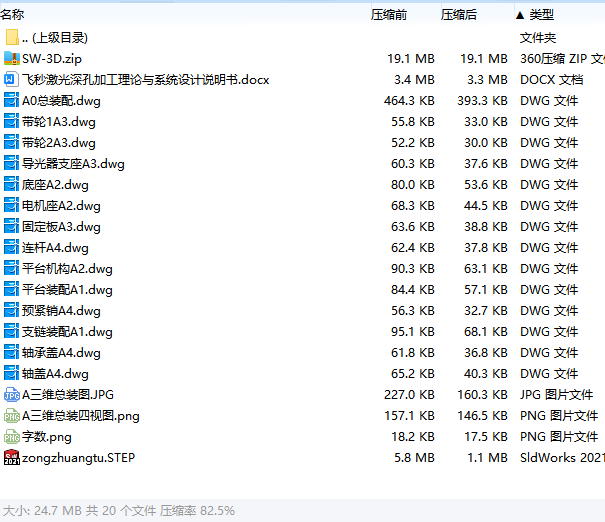Screen dimensions: 605x522
Task: Select file name zongzhuangtu.STEP
Action: [x=78, y=458]
